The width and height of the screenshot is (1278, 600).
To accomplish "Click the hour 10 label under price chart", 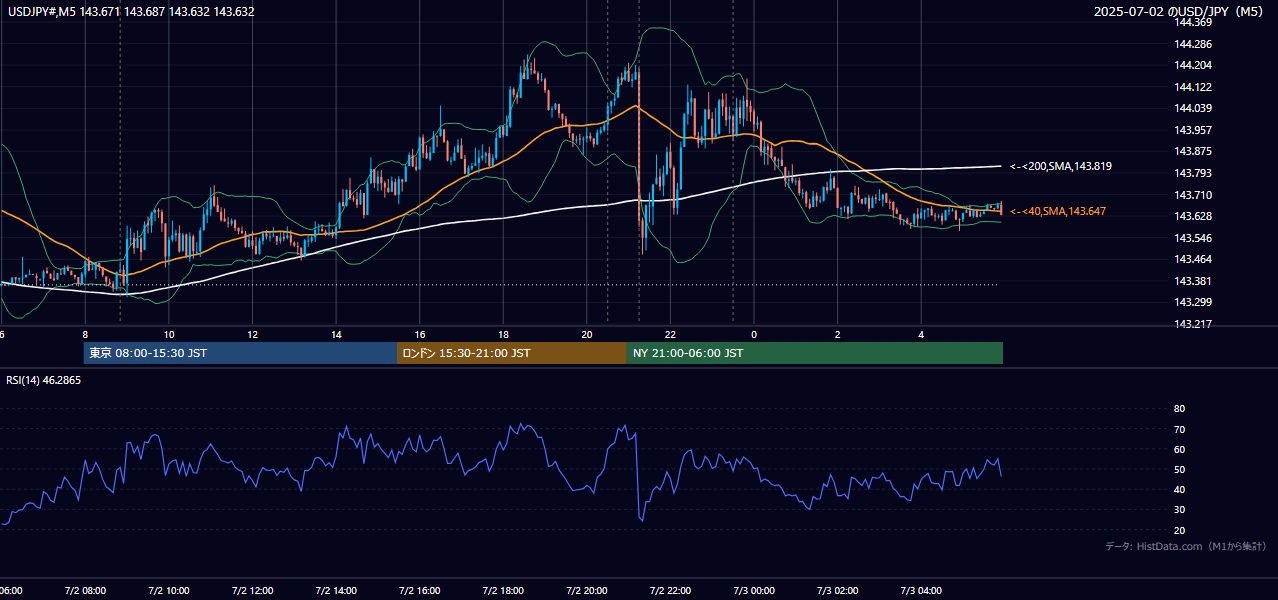I will click(x=169, y=334).
